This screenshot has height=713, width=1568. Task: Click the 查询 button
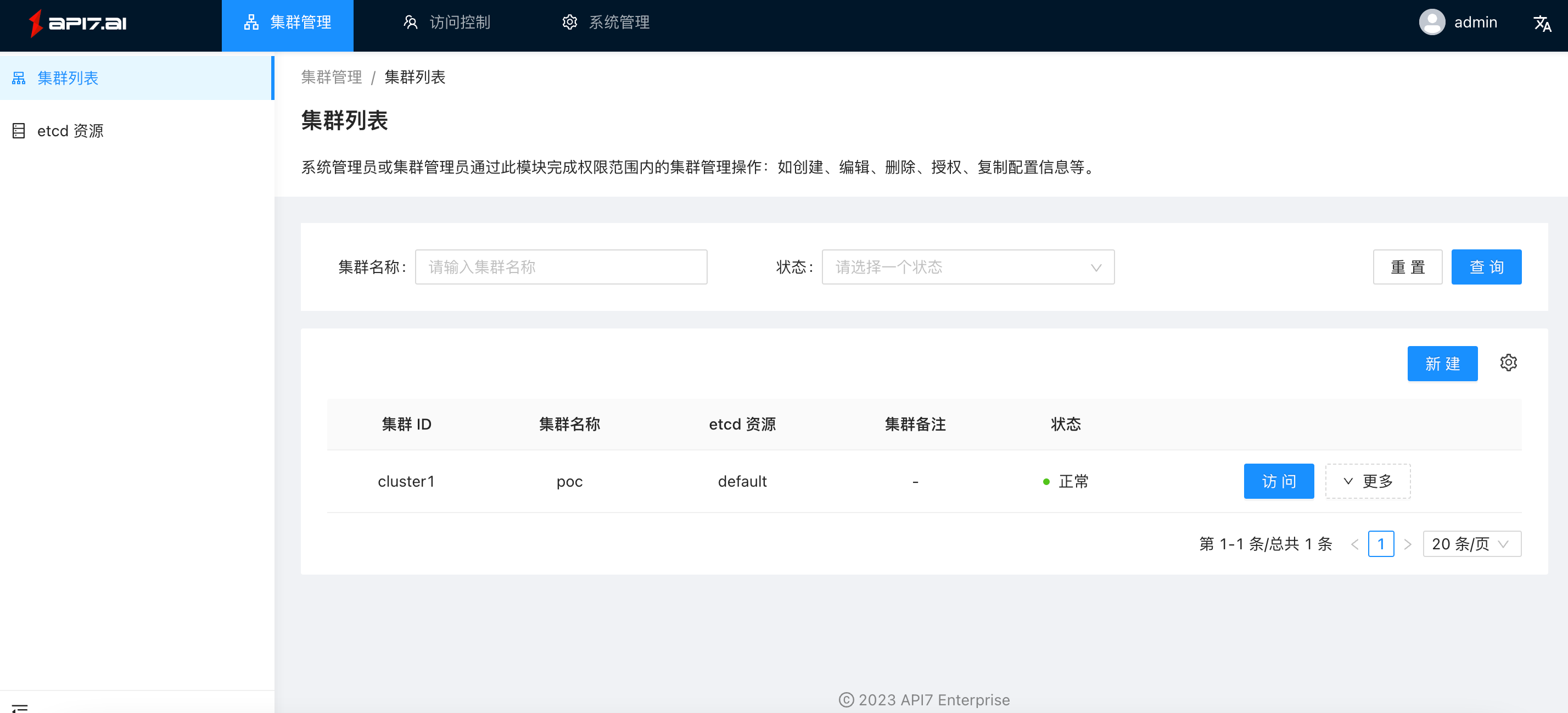click(x=1486, y=267)
